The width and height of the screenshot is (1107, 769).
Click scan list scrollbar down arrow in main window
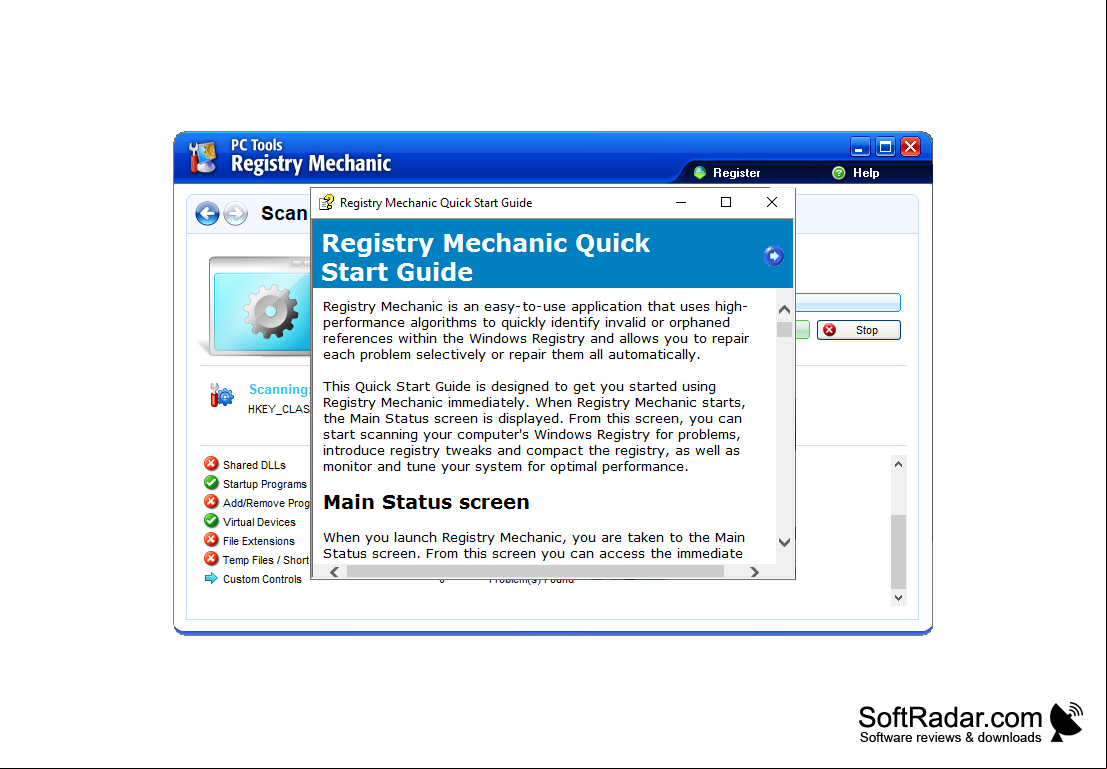tap(898, 597)
